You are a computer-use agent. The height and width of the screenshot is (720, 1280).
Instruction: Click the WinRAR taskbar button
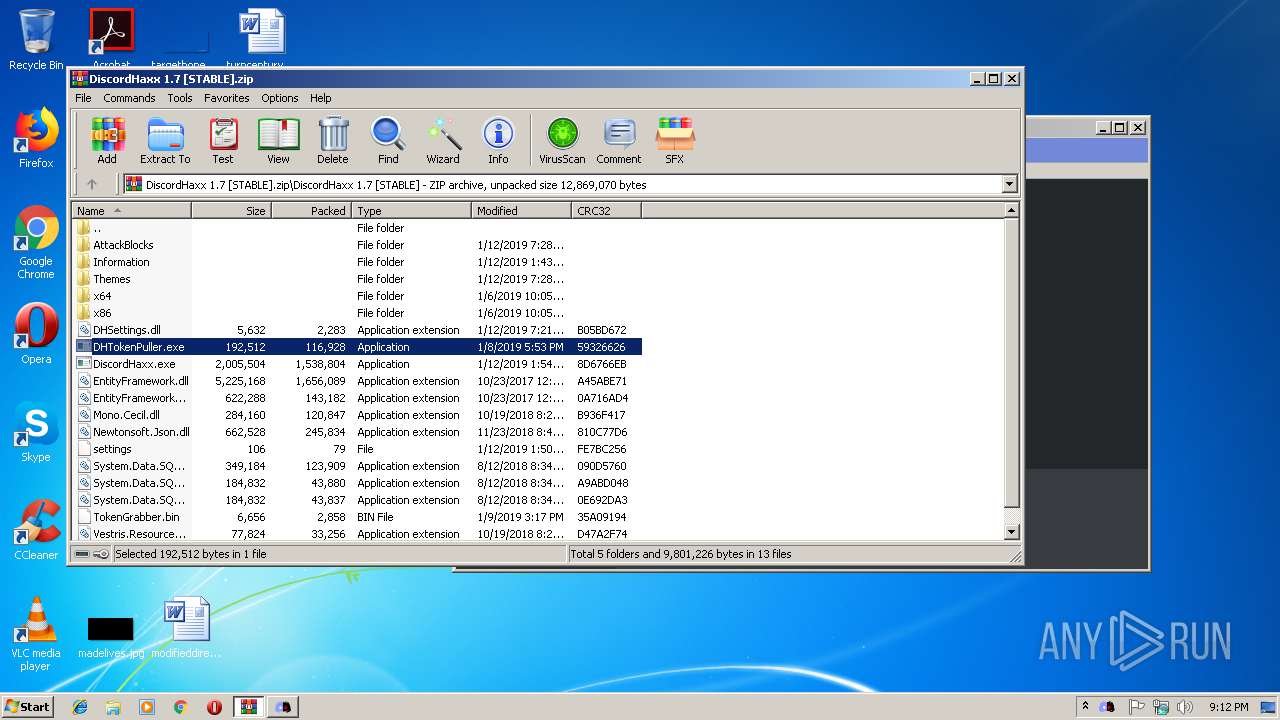[x=248, y=707]
